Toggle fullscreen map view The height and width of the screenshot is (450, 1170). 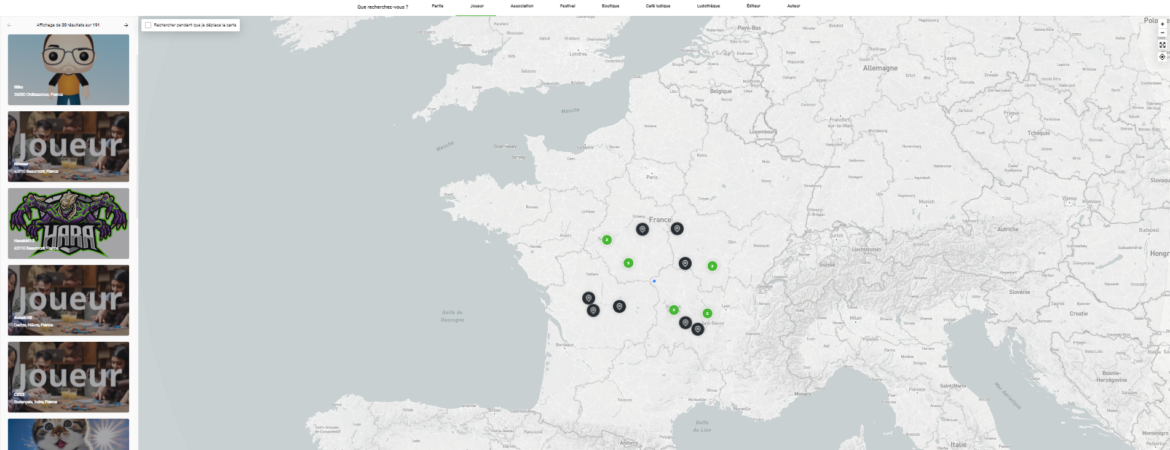pos(1162,45)
